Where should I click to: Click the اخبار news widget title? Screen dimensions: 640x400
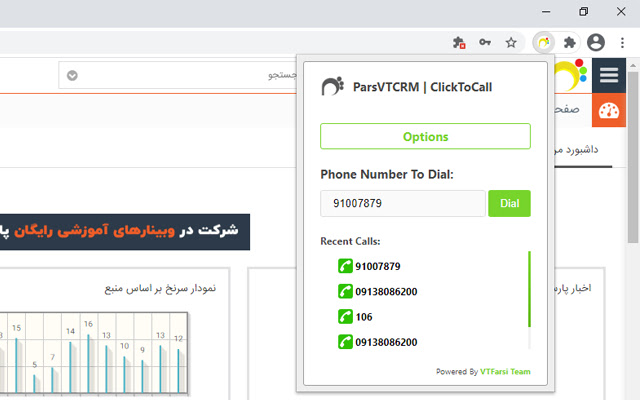pos(572,288)
